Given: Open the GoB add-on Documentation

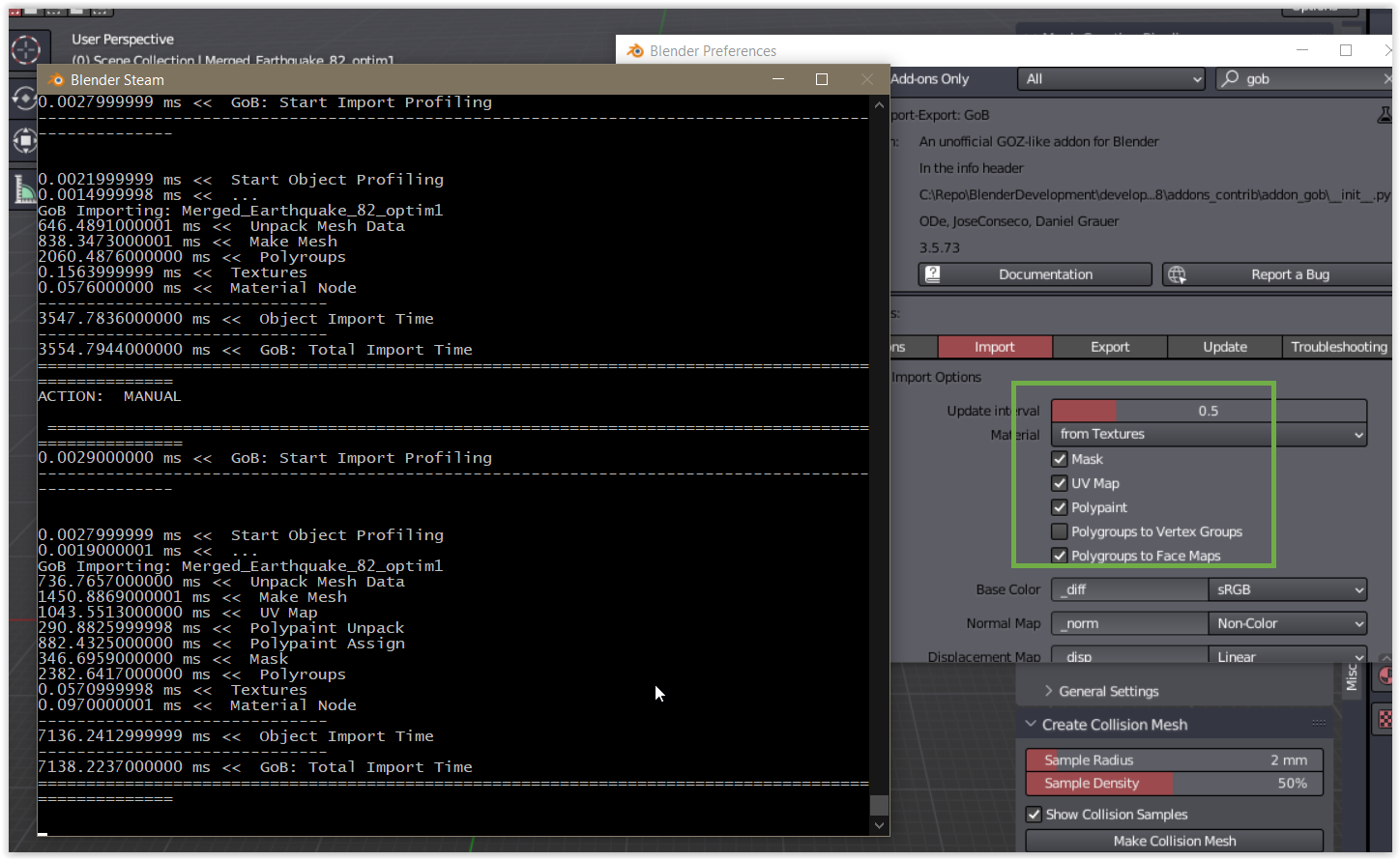Looking at the screenshot, I should pyautogui.click(x=1035, y=274).
